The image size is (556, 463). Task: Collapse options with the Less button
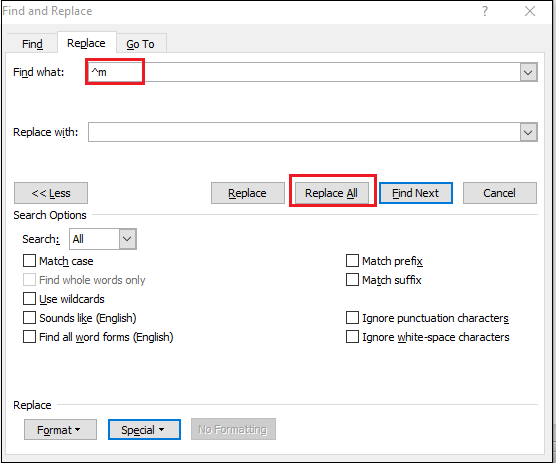[51, 193]
